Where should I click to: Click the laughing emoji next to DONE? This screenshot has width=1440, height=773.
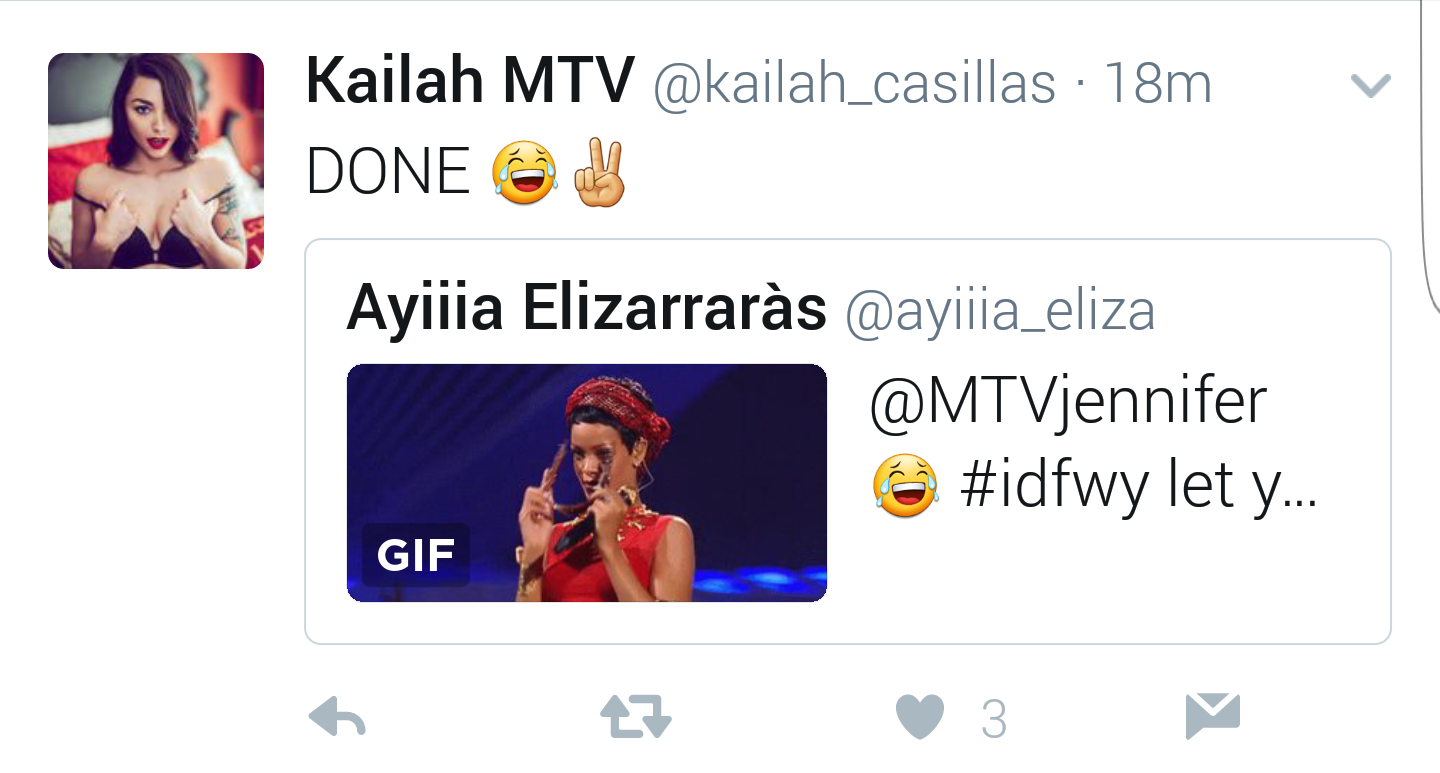(x=525, y=172)
